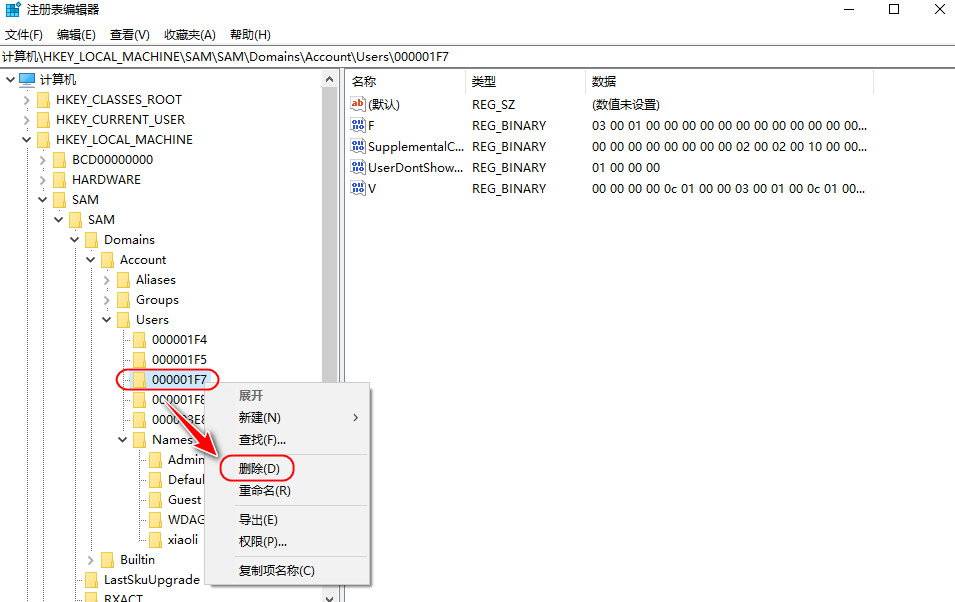Collapse the Users key branch
Viewport: 955px width, 602px height.
(106, 319)
